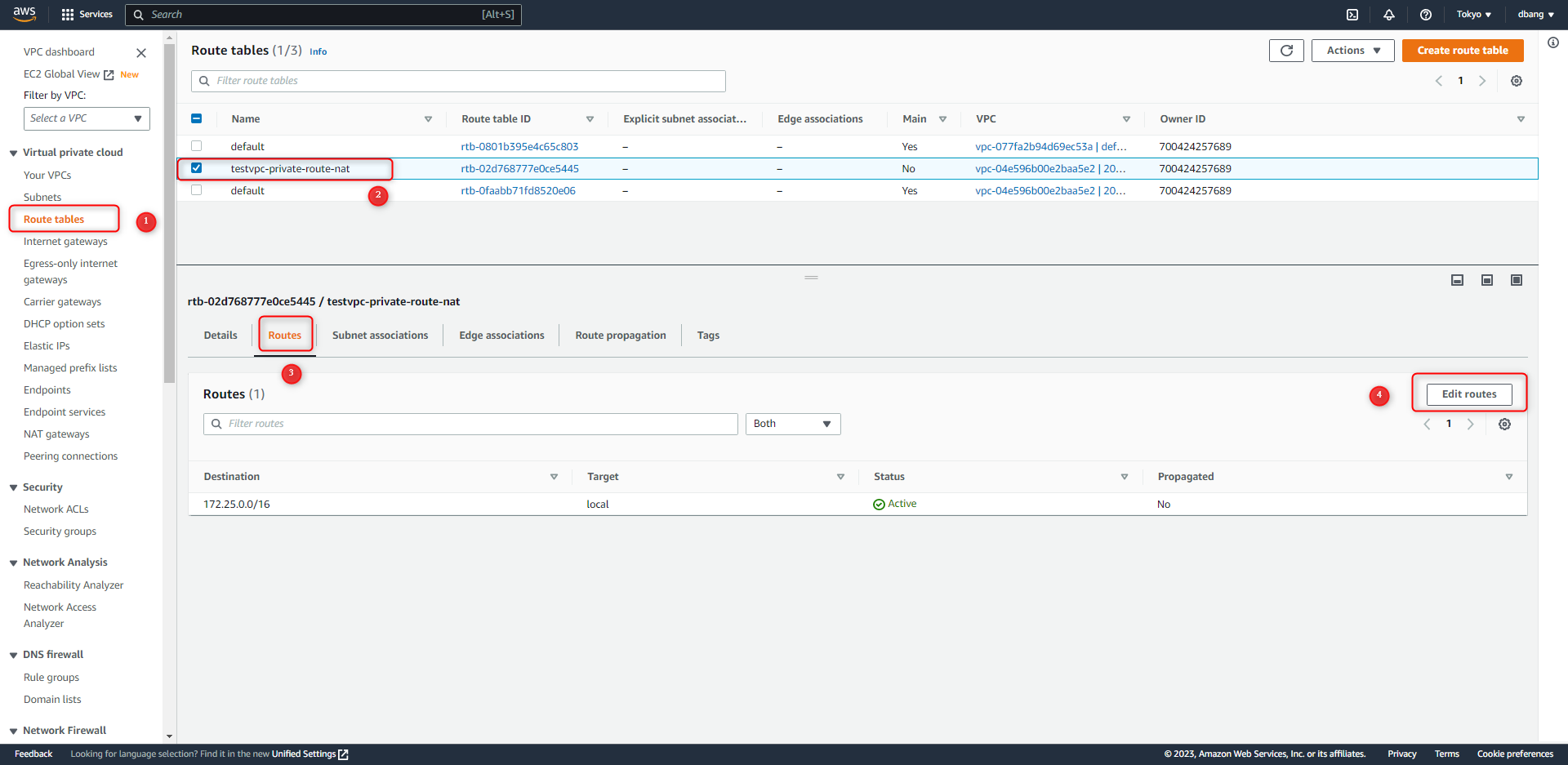Image resolution: width=1568 pixels, height=765 pixels.
Task: Go to previous page of route tables
Action: [1439, 81]
